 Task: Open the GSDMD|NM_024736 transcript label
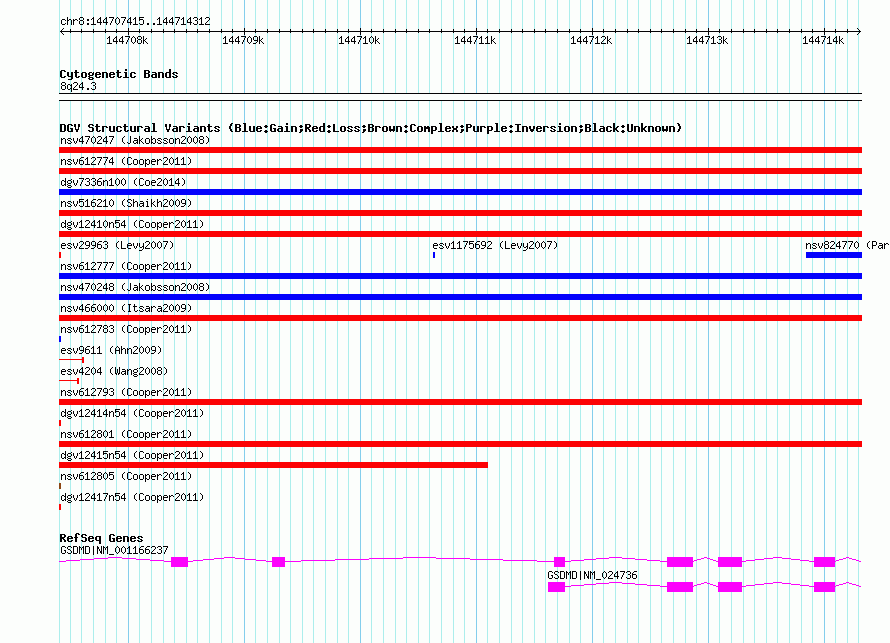point(592,575)
